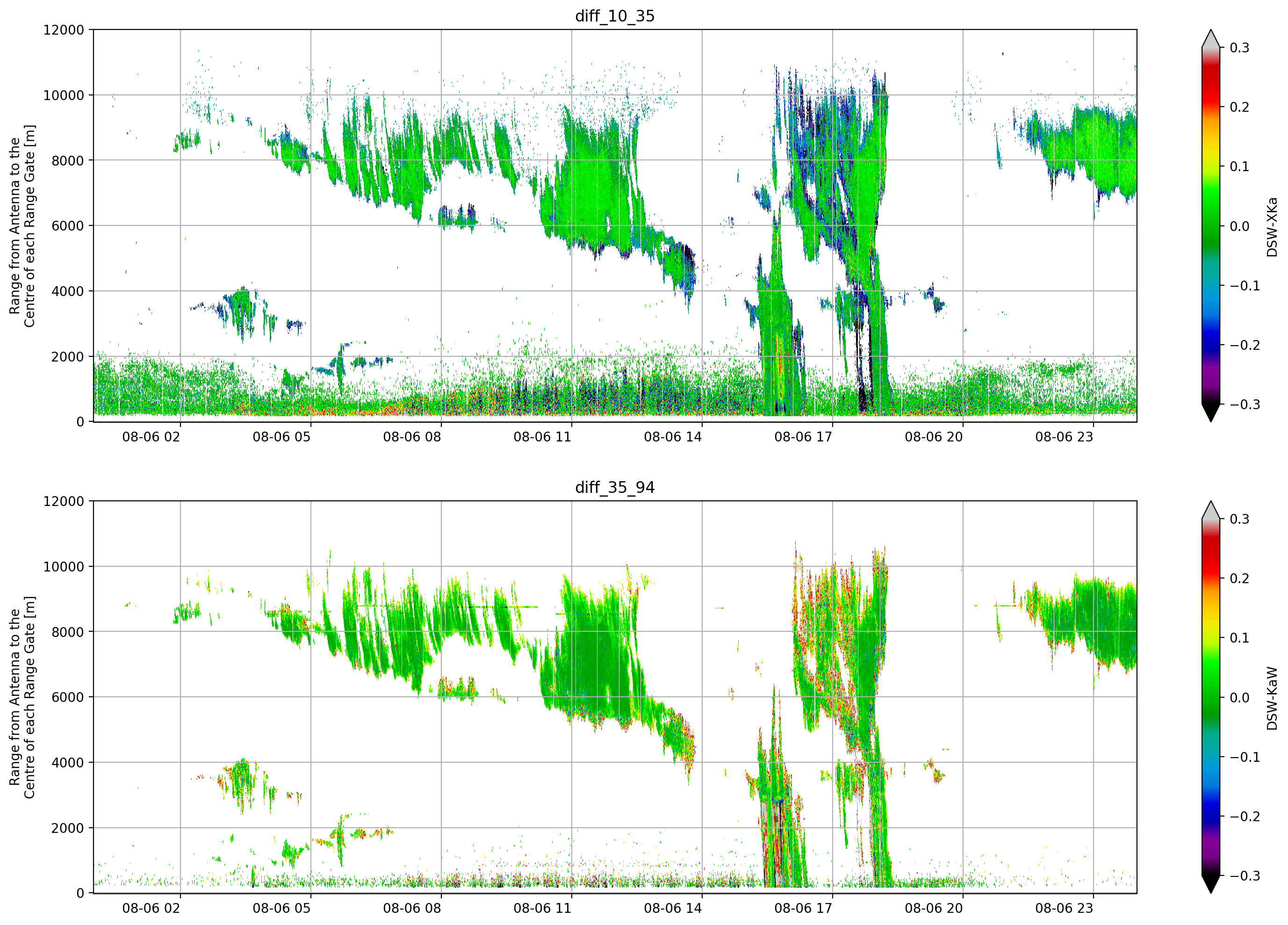Click grey upper arrow of DSW-KaW colorbar
Image resolution: width=1288 pixels, height=925 pixels.
tap(1211, 511)
